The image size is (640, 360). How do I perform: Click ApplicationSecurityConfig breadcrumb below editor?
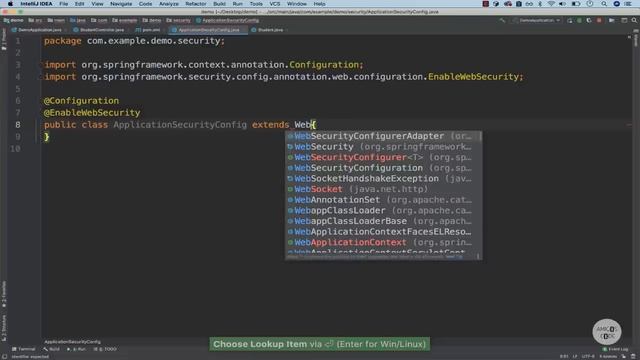click(x=72, y=342)
